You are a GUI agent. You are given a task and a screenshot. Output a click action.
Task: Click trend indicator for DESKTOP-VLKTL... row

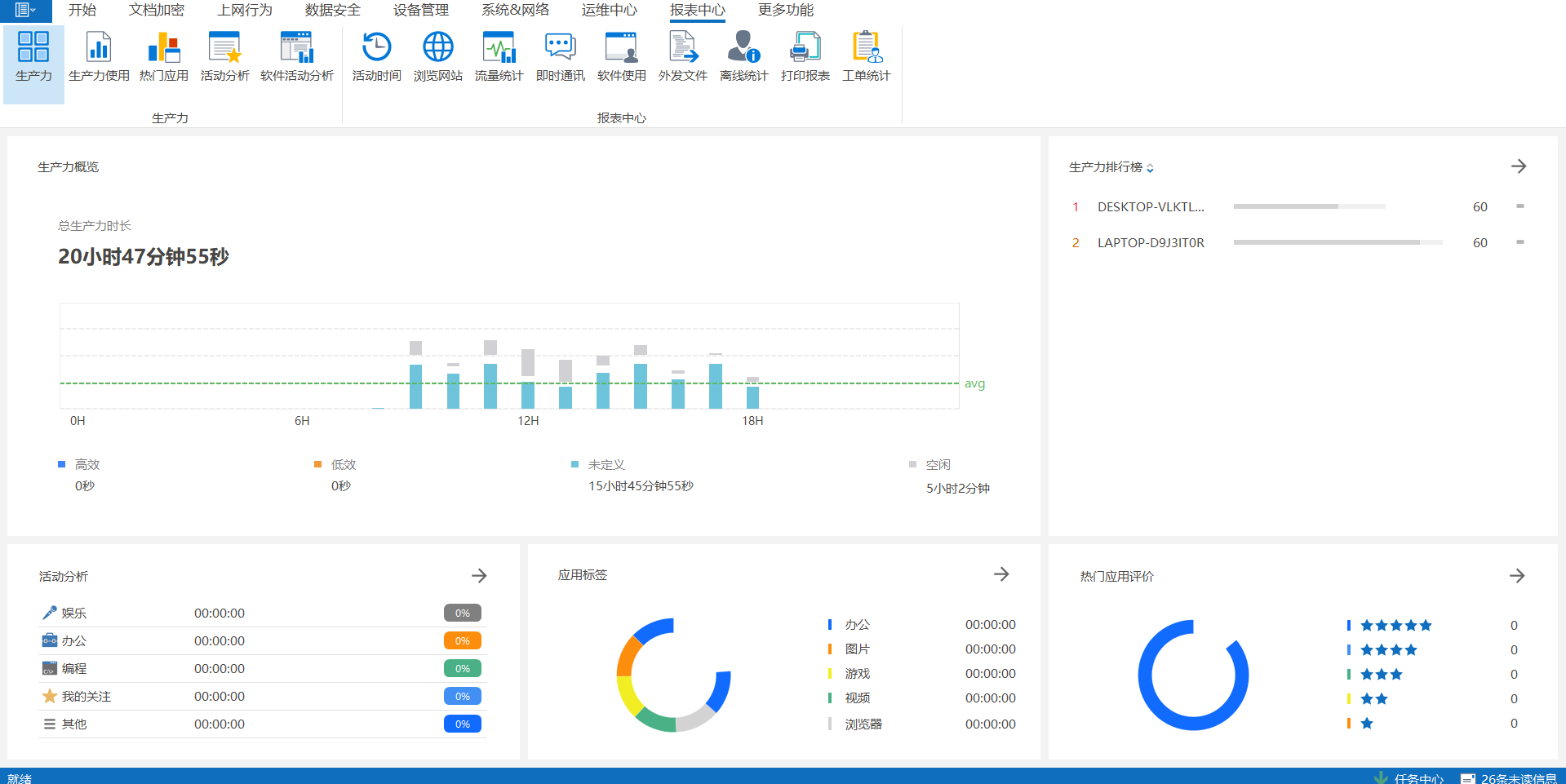(x=1520, y=206)
